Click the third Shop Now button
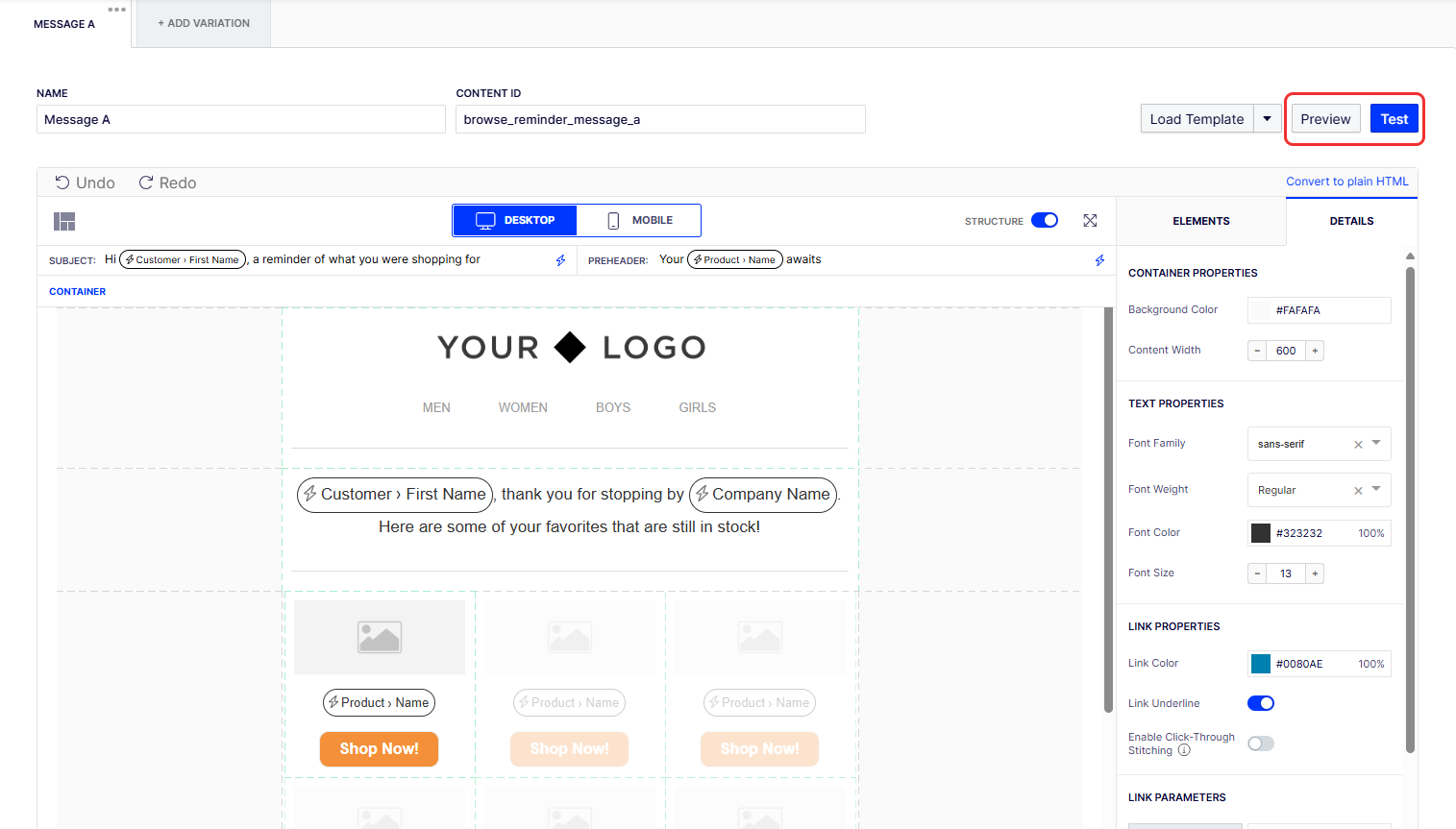Viewport: 1456px width, 829px height. (760, 749)
